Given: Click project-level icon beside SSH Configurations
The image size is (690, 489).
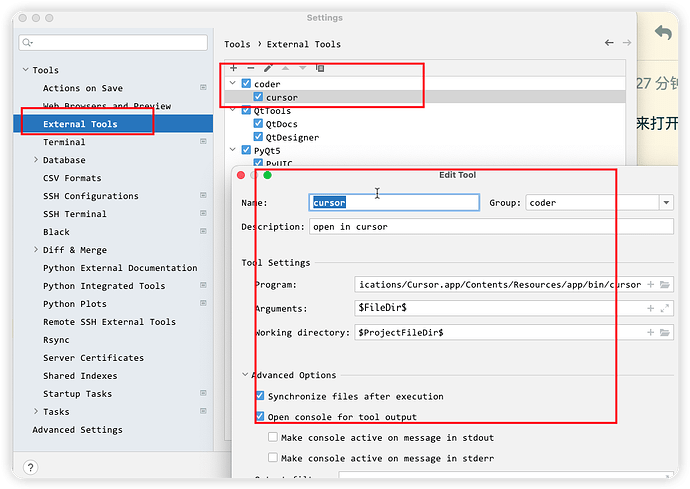Looking at the screenshot, I should (x=203, y=195).
